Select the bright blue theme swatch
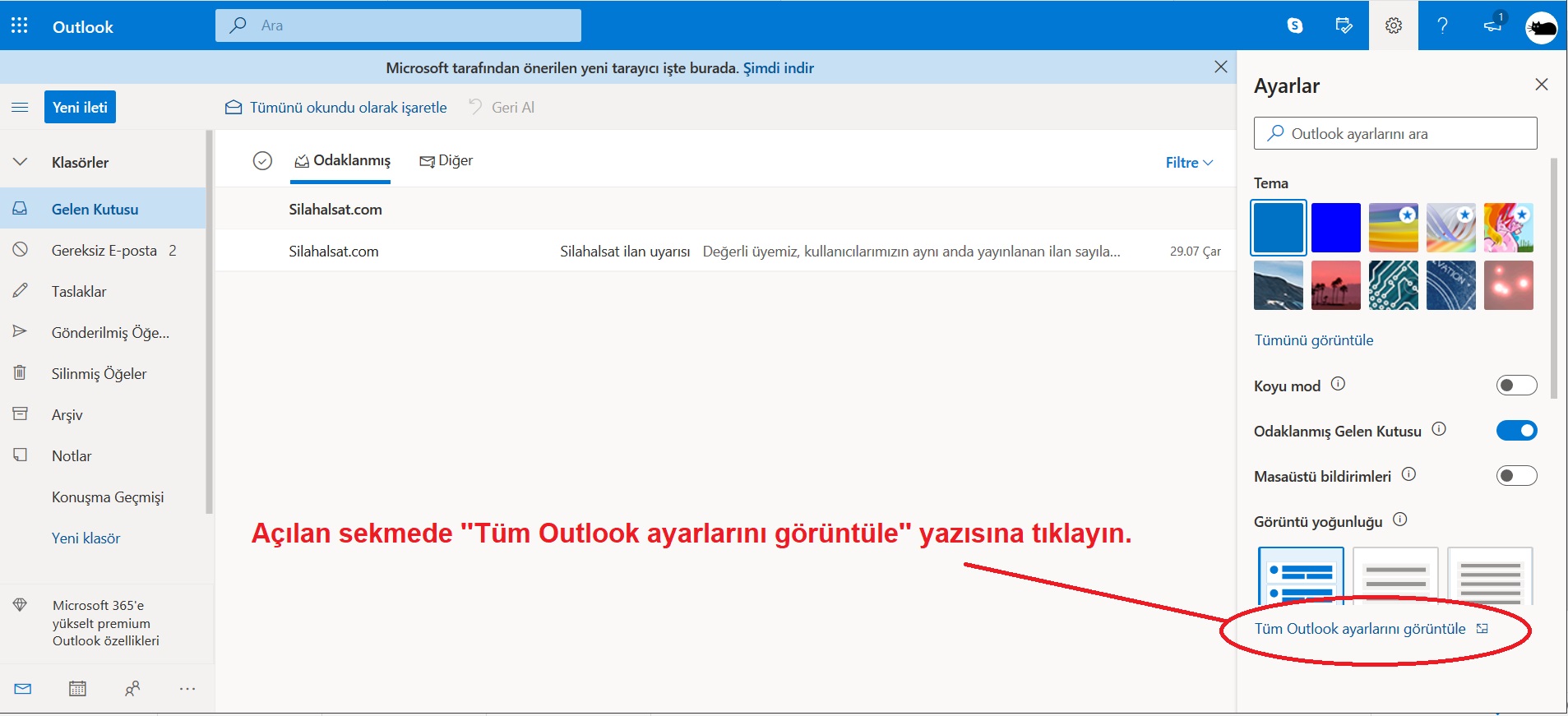The height and width of the screenshot is (716, 1568). point(1335,228)
